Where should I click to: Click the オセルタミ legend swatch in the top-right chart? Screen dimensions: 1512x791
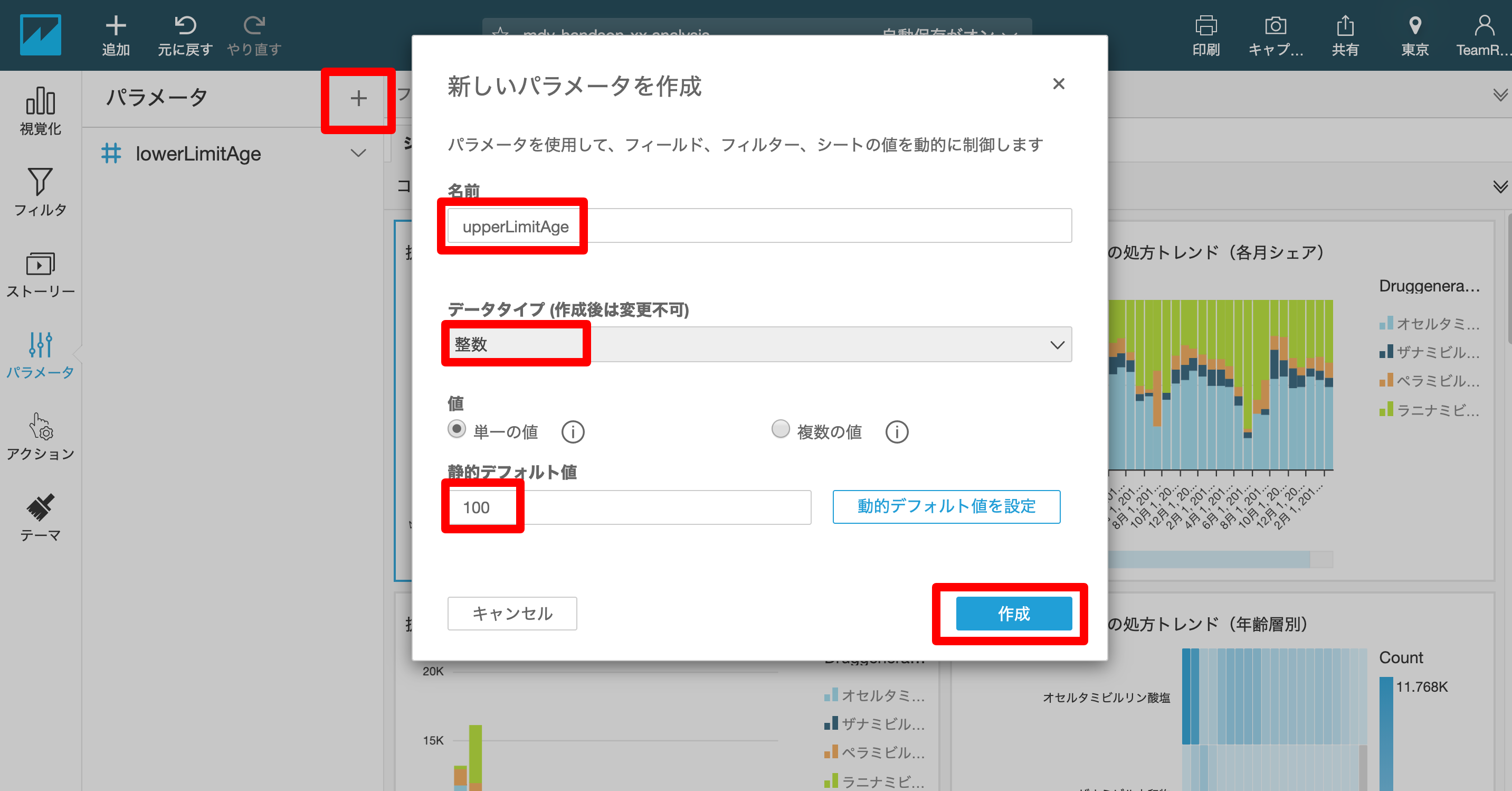[x=1386, y=323]
